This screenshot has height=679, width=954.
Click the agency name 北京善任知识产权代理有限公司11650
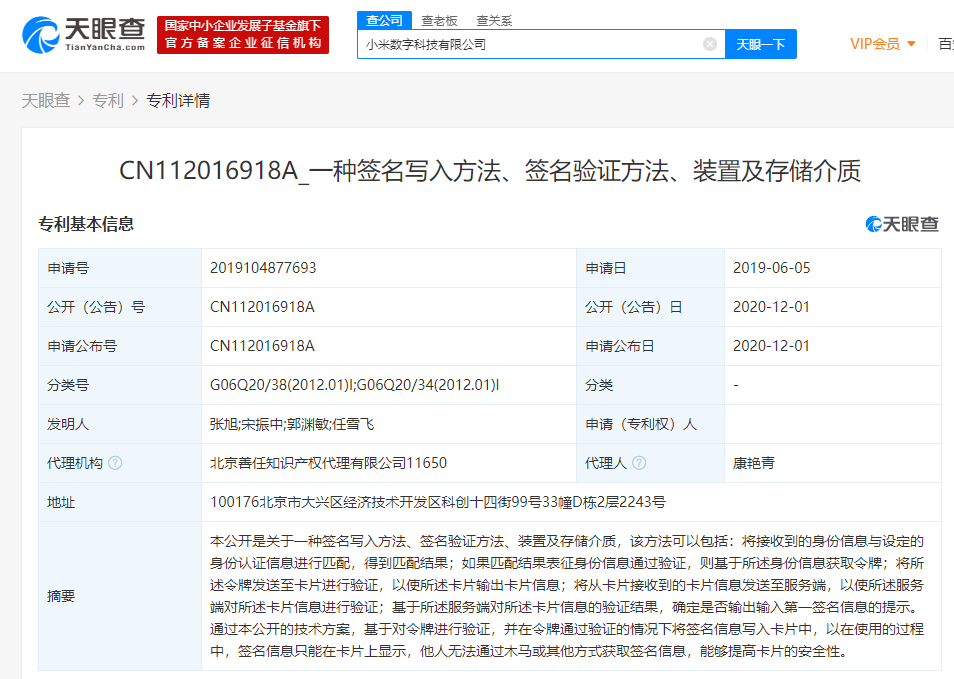coord(328,463)
